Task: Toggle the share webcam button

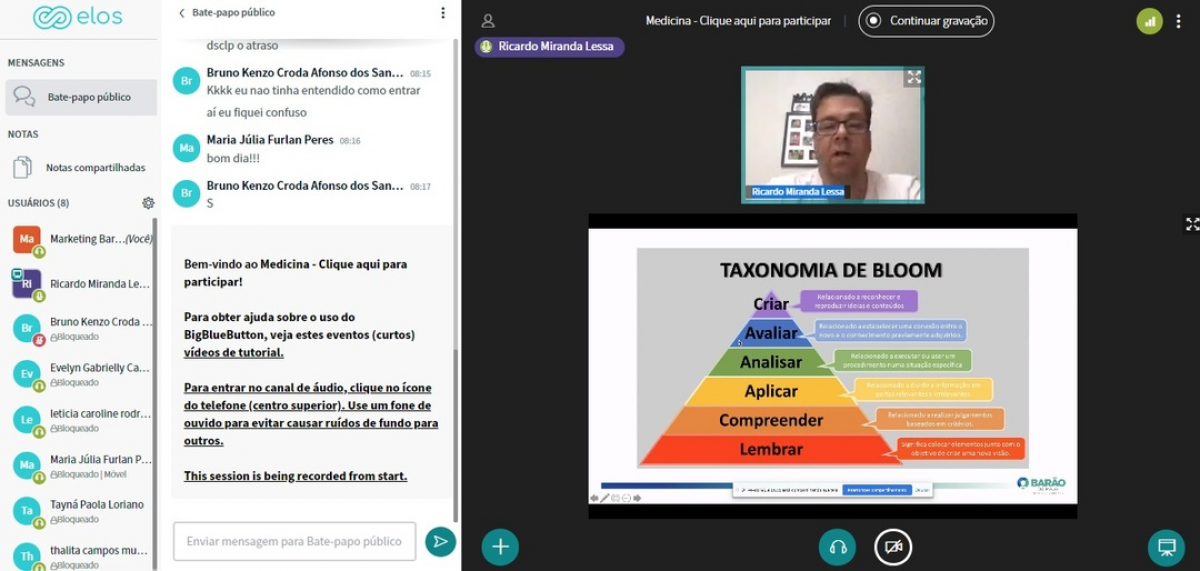Action: click(x=893, y=547)
